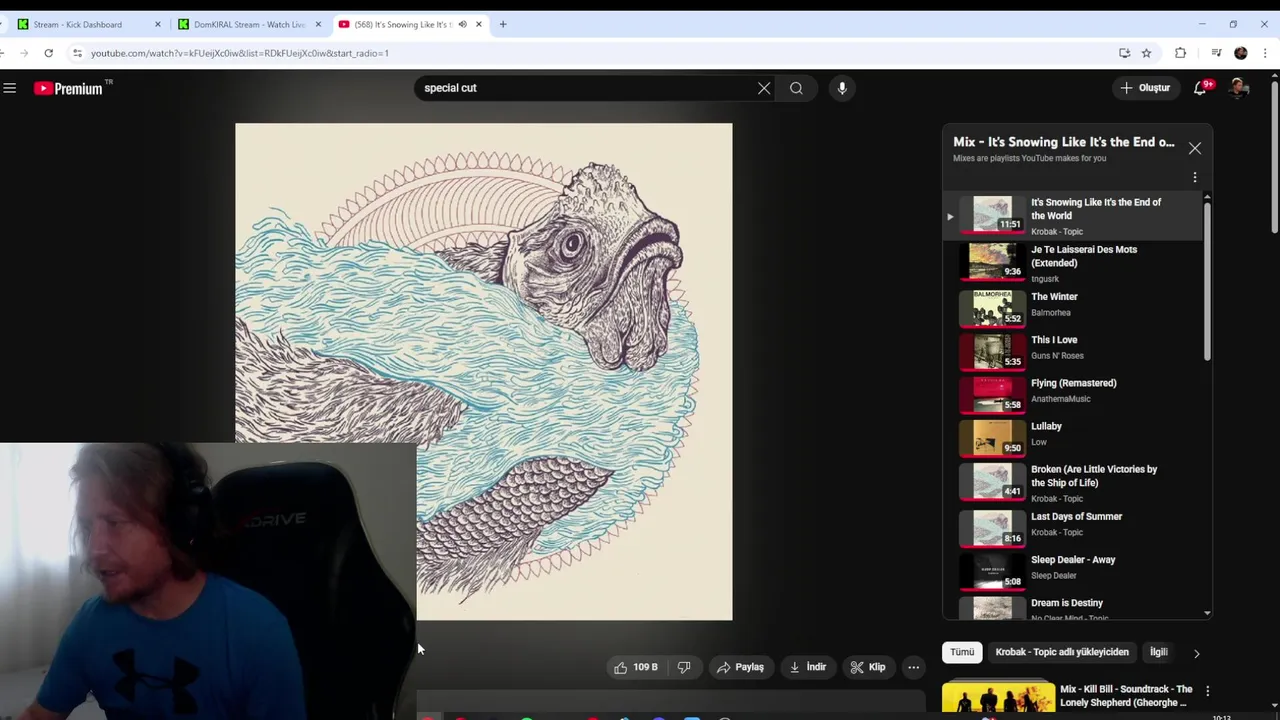Open Krobak - Topic channel in playlist
Screen dimensions: 1280x720
pyautogui.click(x=1057, y=231)
